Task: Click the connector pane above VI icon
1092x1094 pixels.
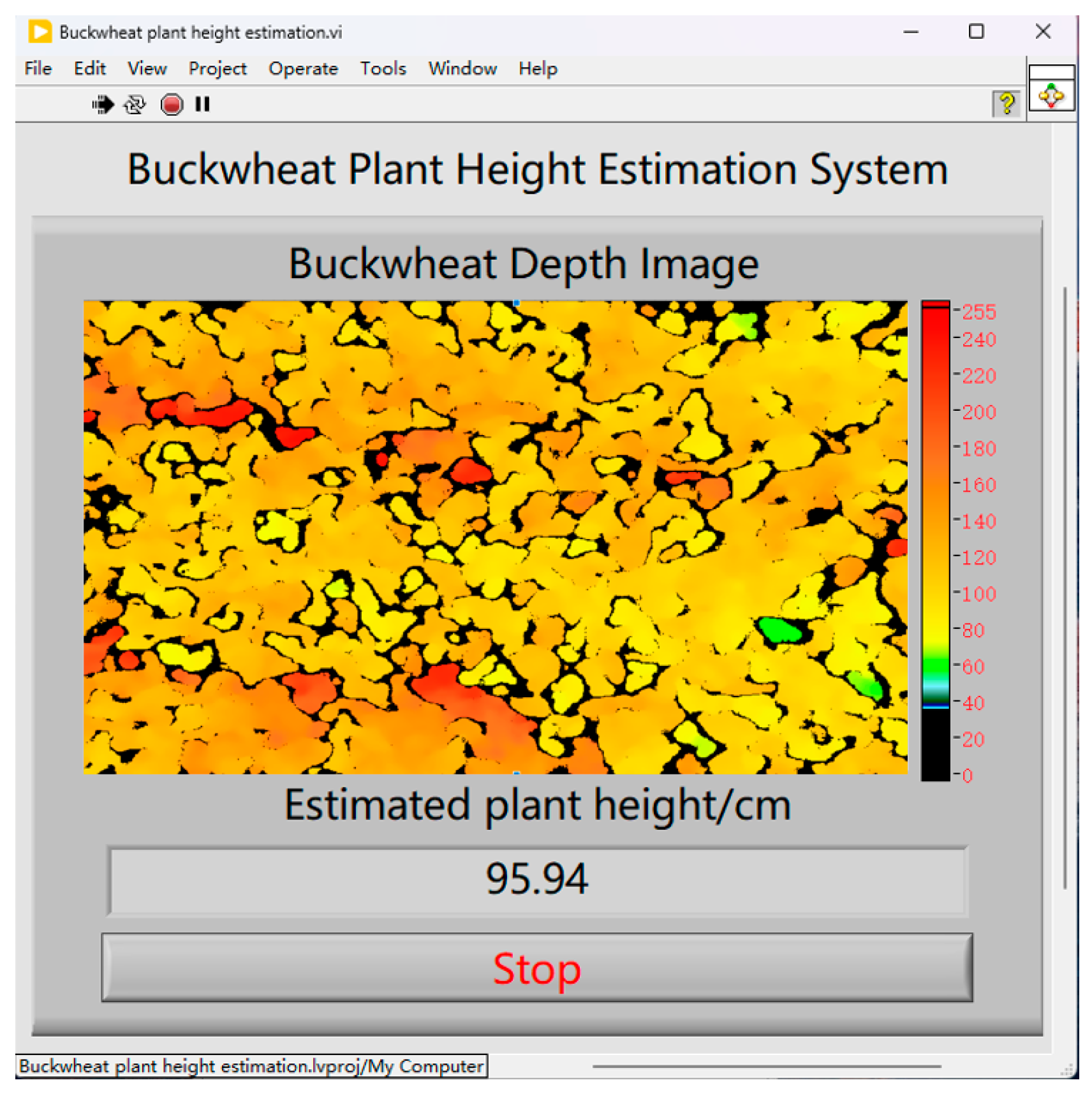Action: pos(1051,71)
